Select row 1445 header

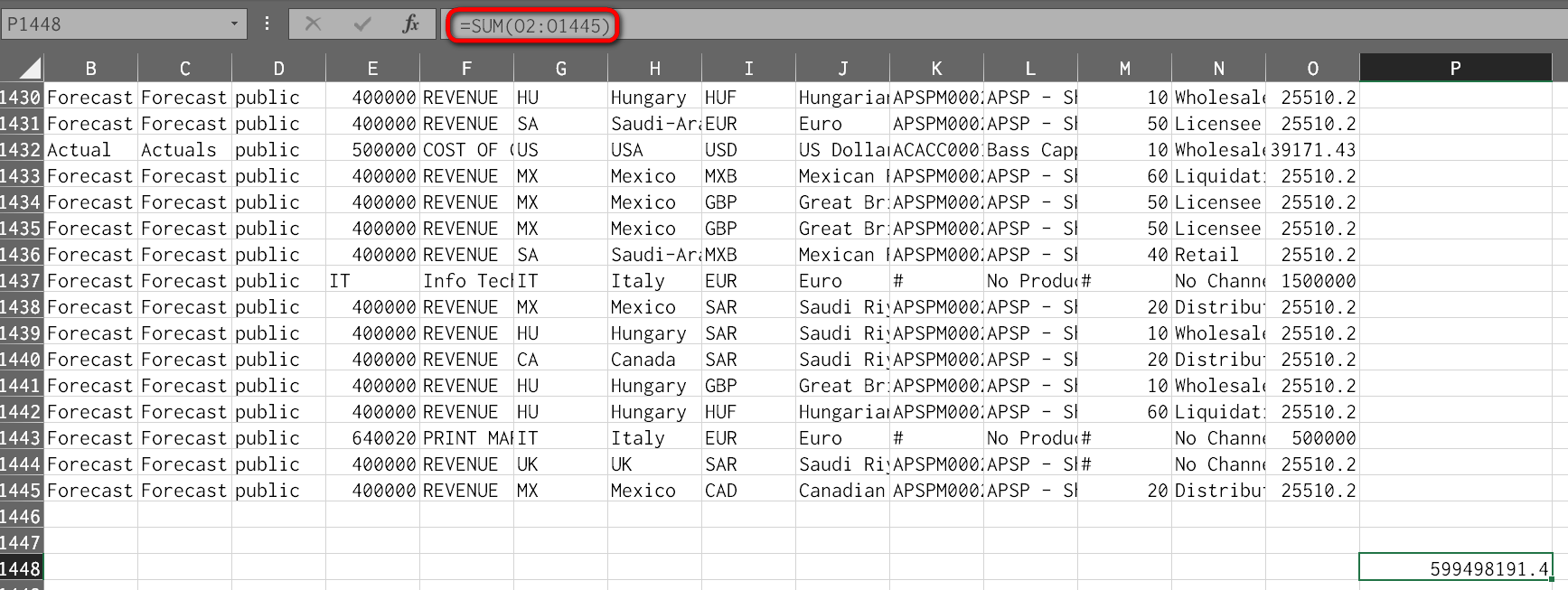pos(22,491)
